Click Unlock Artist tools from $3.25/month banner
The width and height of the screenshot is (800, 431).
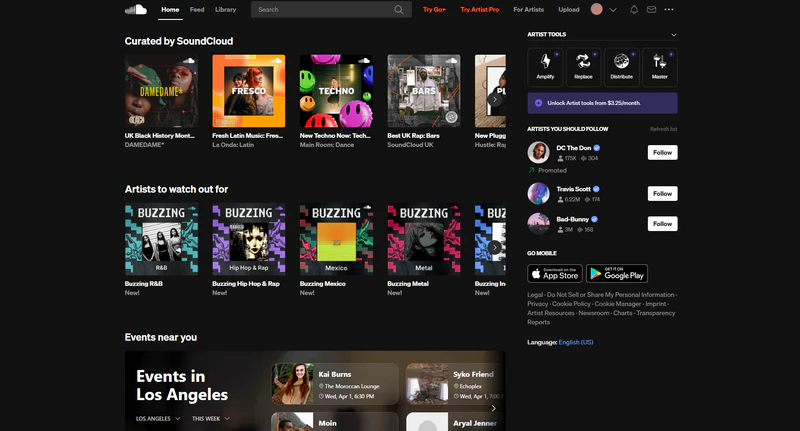tap(603, 103)
